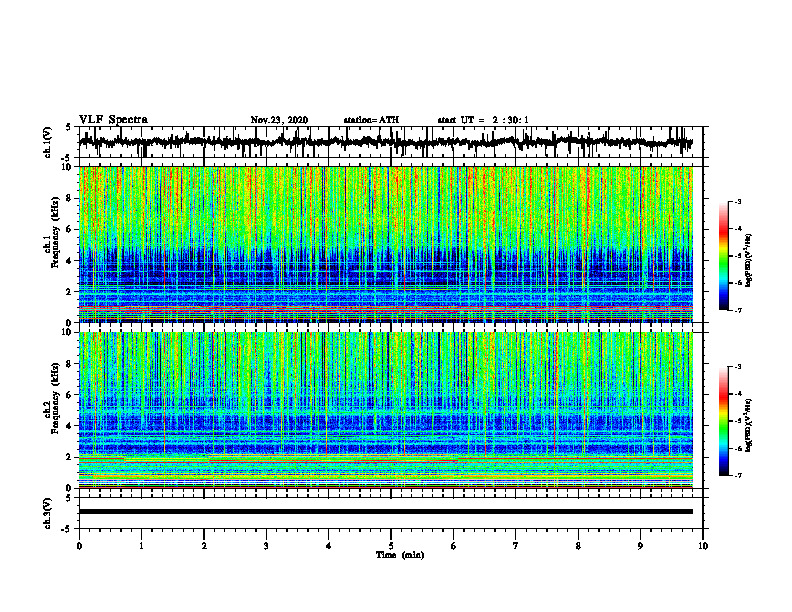Screen dimensions: 792x612
Task: Click the ch.1 spectrogram panel
Action: (x=386, y=244)
